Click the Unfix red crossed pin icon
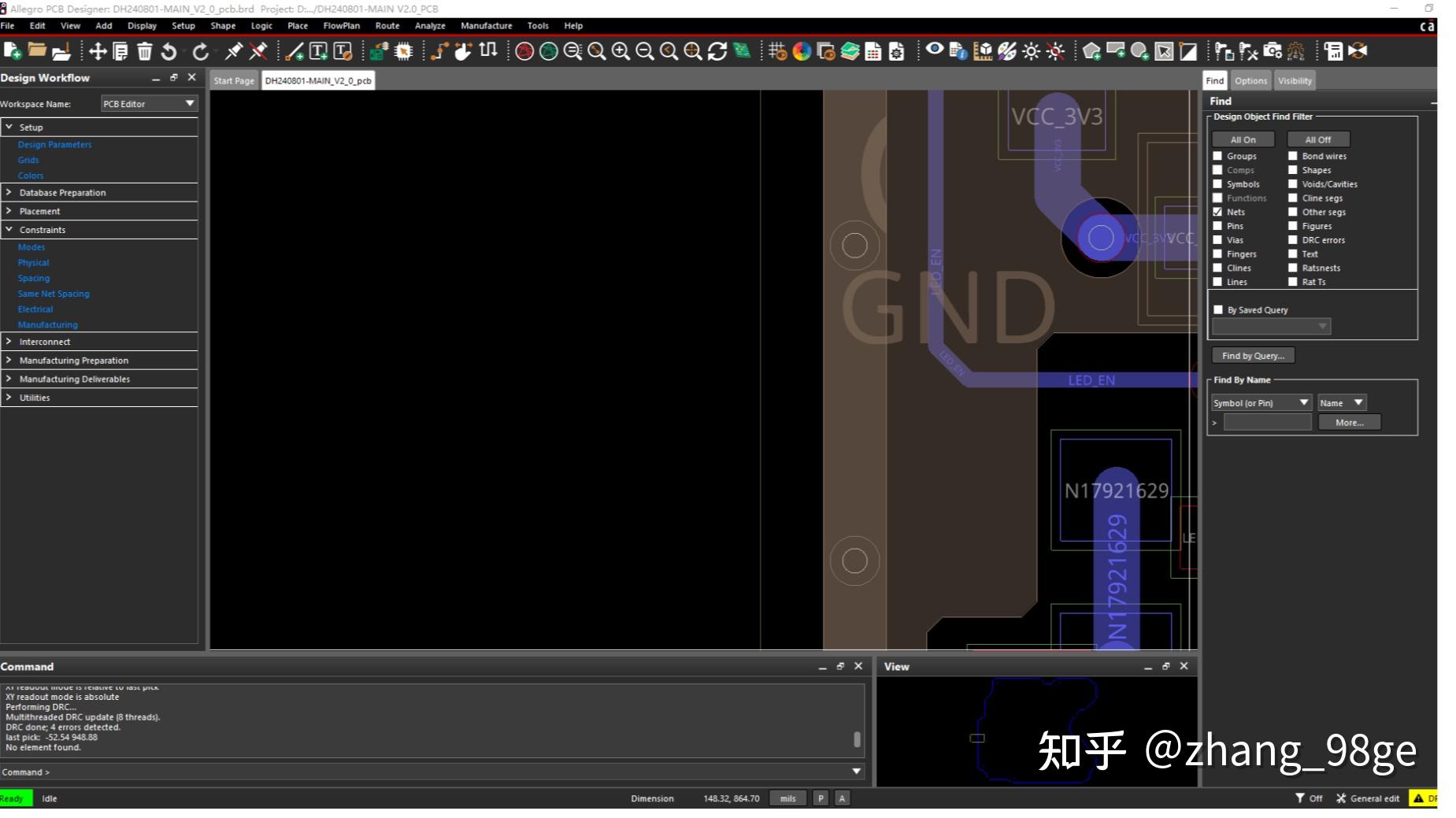The width and height of the screenshot is (1456, 818). (258, 51)
